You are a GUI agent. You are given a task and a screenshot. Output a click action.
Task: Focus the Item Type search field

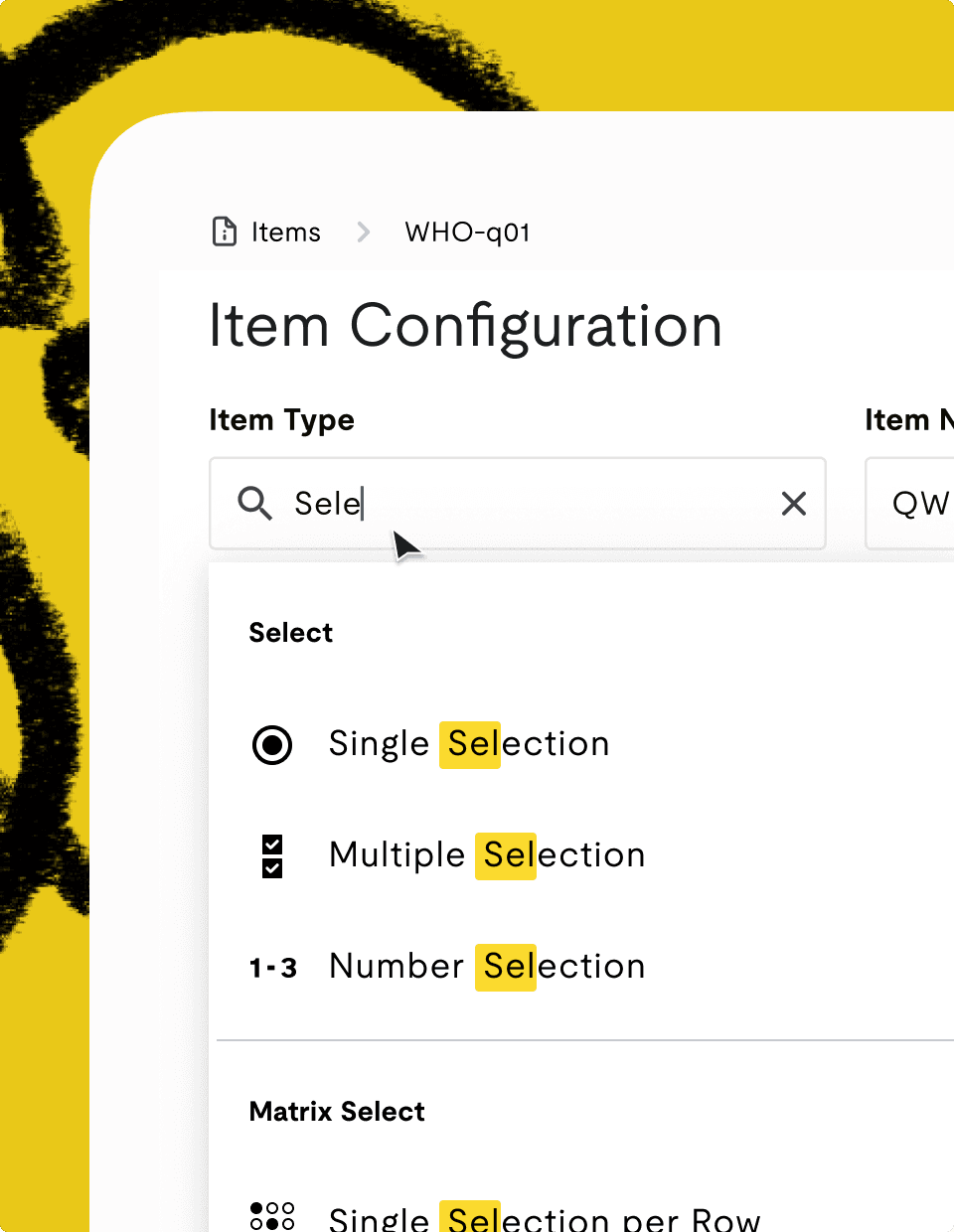518,504
